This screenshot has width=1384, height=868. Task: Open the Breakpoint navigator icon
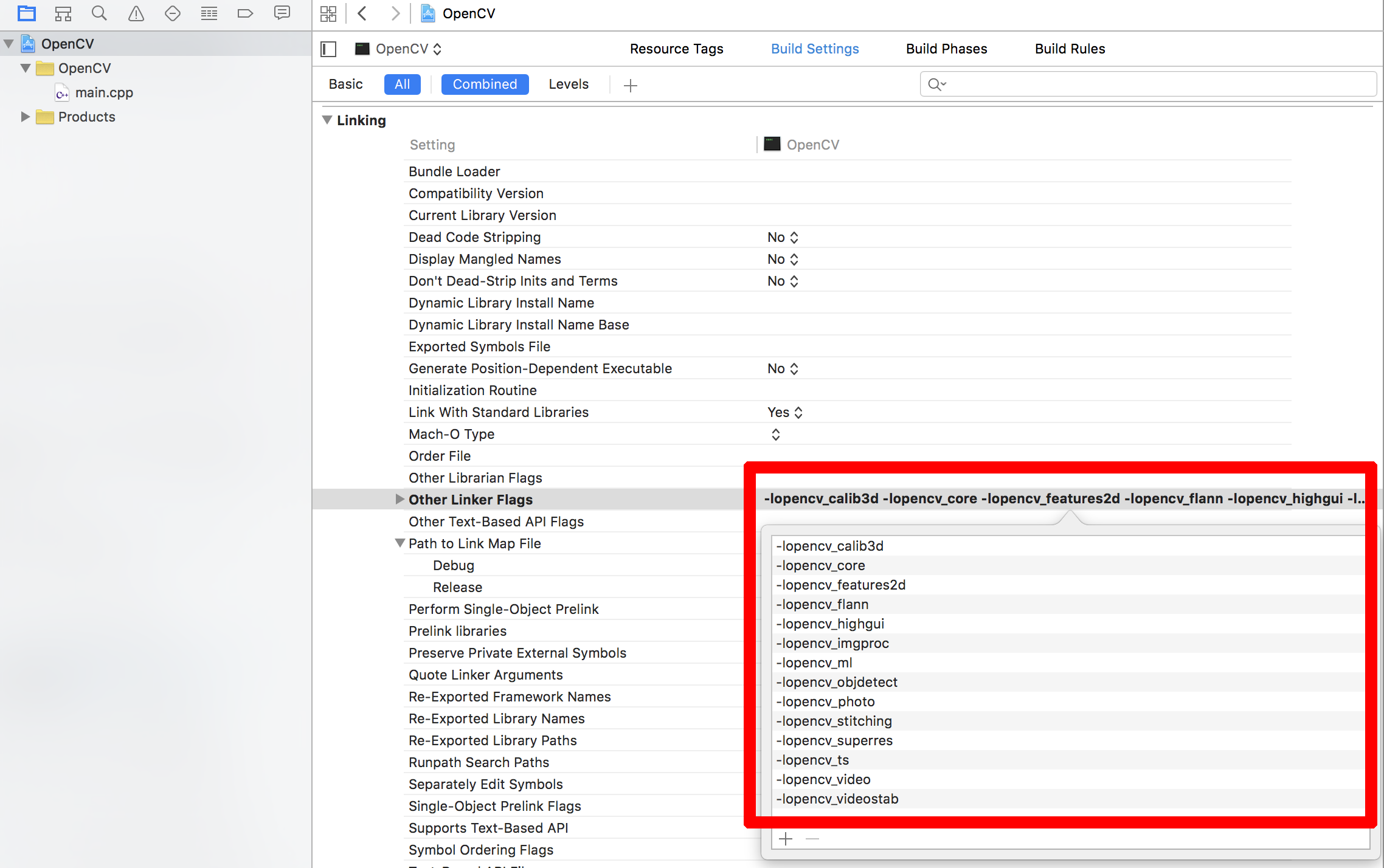coord(245,13)
